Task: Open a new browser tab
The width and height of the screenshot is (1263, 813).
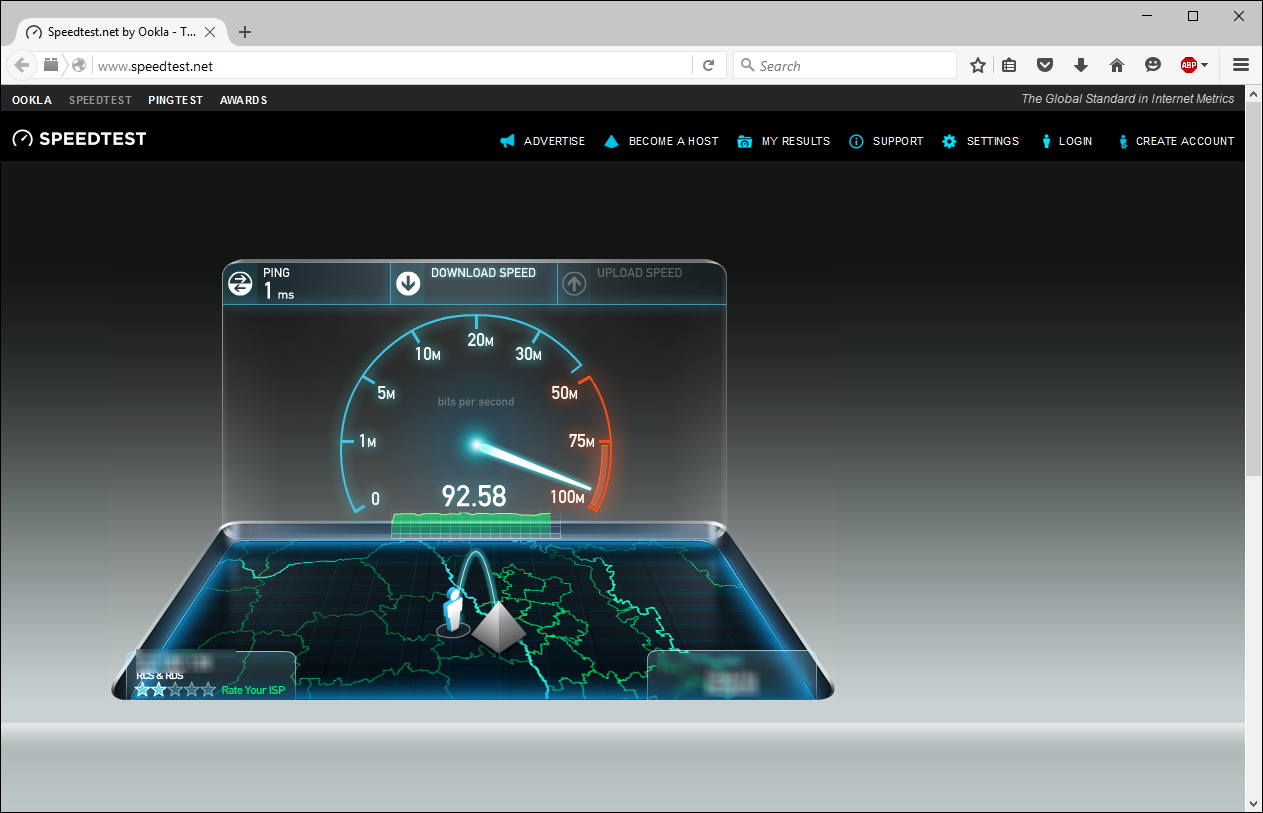Action: (245, 32)
